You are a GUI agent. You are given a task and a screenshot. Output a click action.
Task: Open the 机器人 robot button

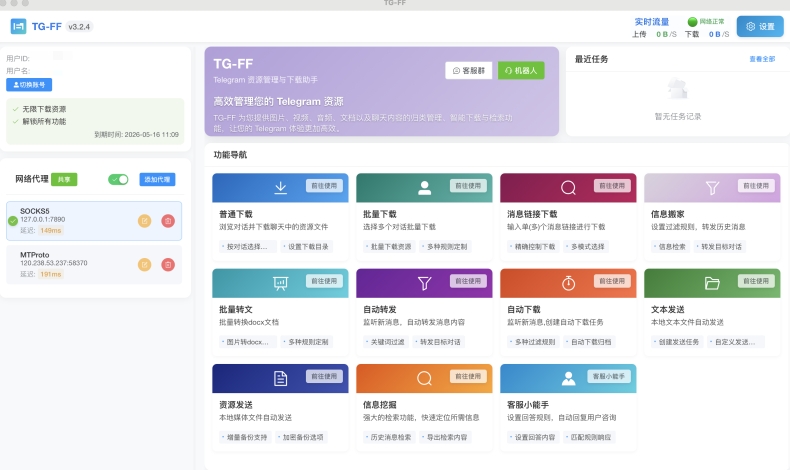pyautogui.click(x=521, y=71)
